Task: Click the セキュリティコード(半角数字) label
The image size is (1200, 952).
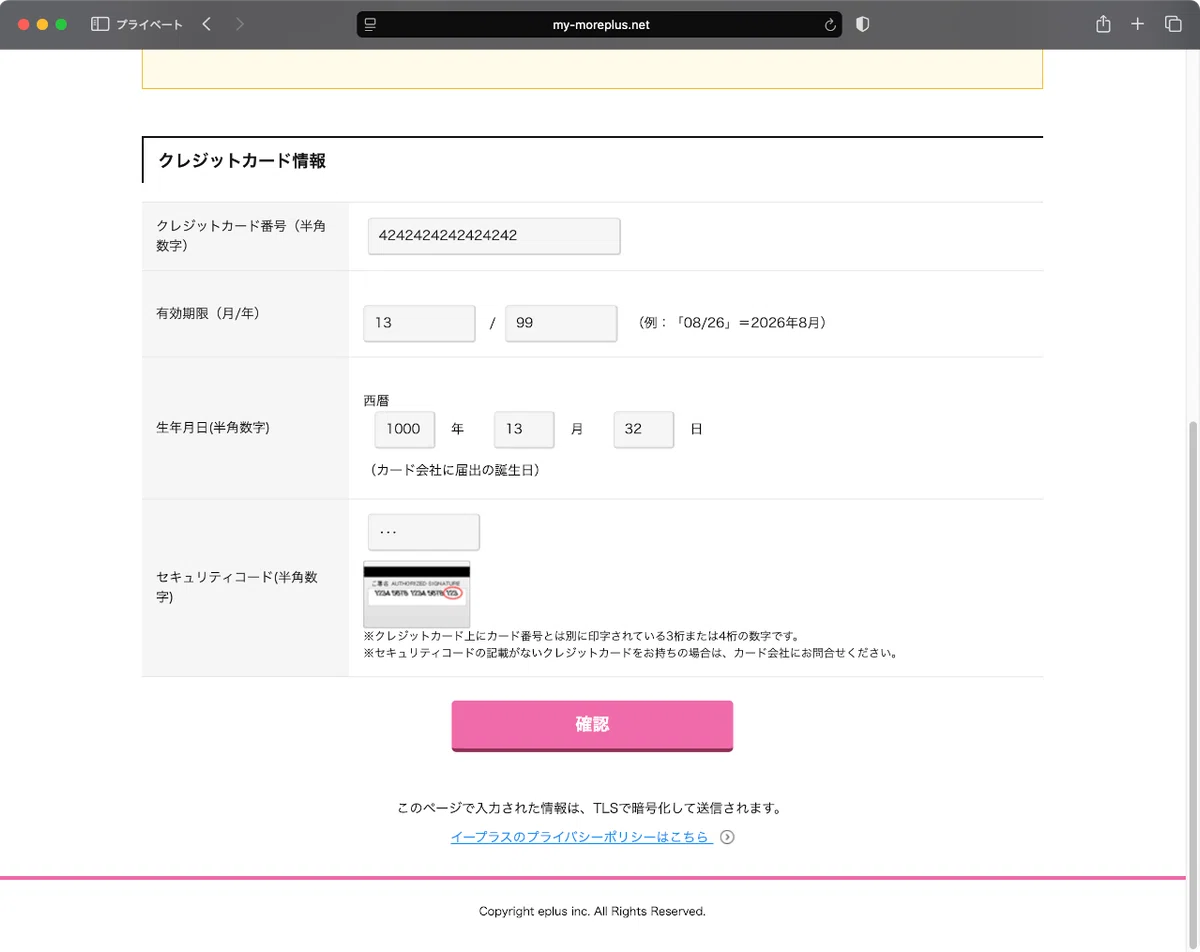Action: pos(237,587)
